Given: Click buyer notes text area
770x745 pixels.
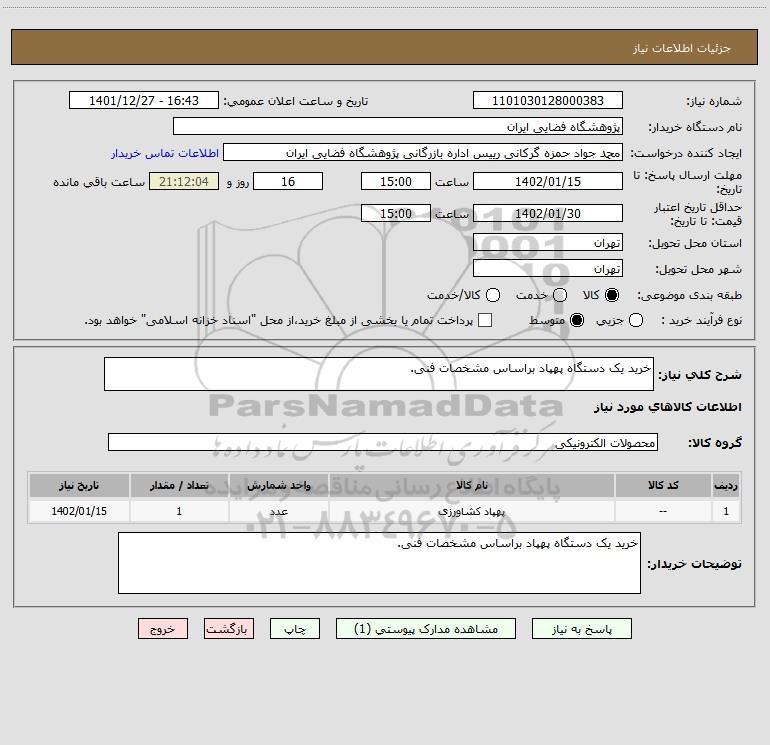Looking at the screenshot, I should click(x=379, y=563).
